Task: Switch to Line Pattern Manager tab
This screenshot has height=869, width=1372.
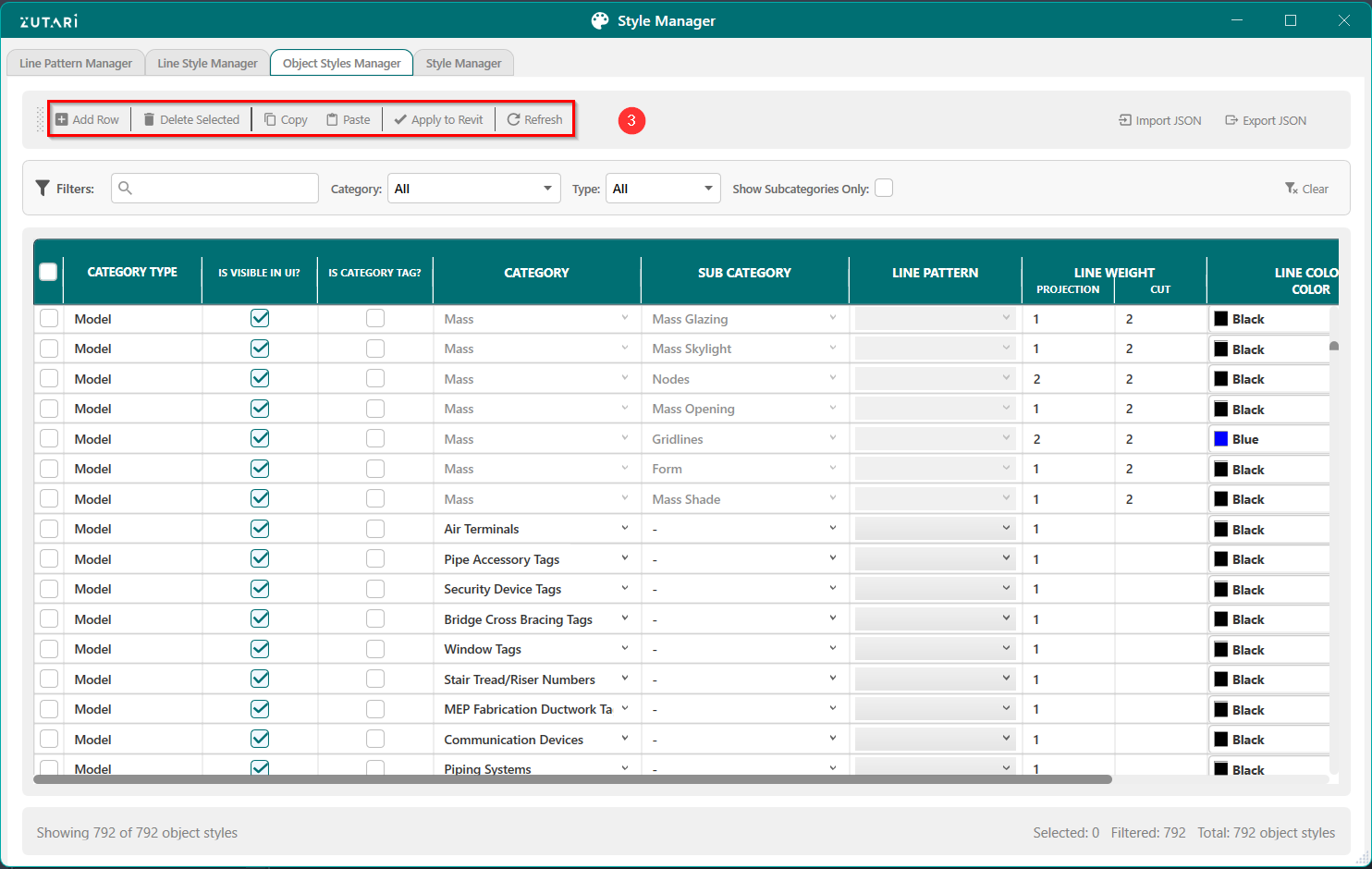Action: (76, 63)
